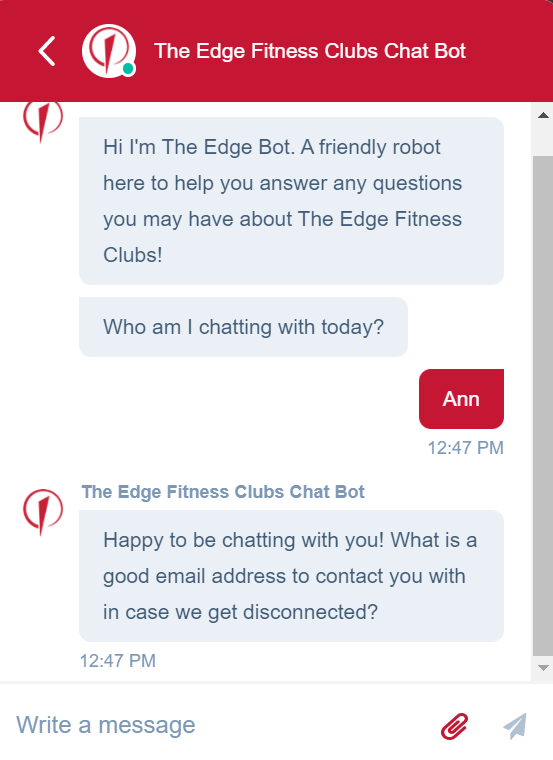Image resolution: width=553 pixels, height=760 pixels.
Task: Click the header title The Edge Fitness Clubs Chat Bot
Action: pos(310,51)
